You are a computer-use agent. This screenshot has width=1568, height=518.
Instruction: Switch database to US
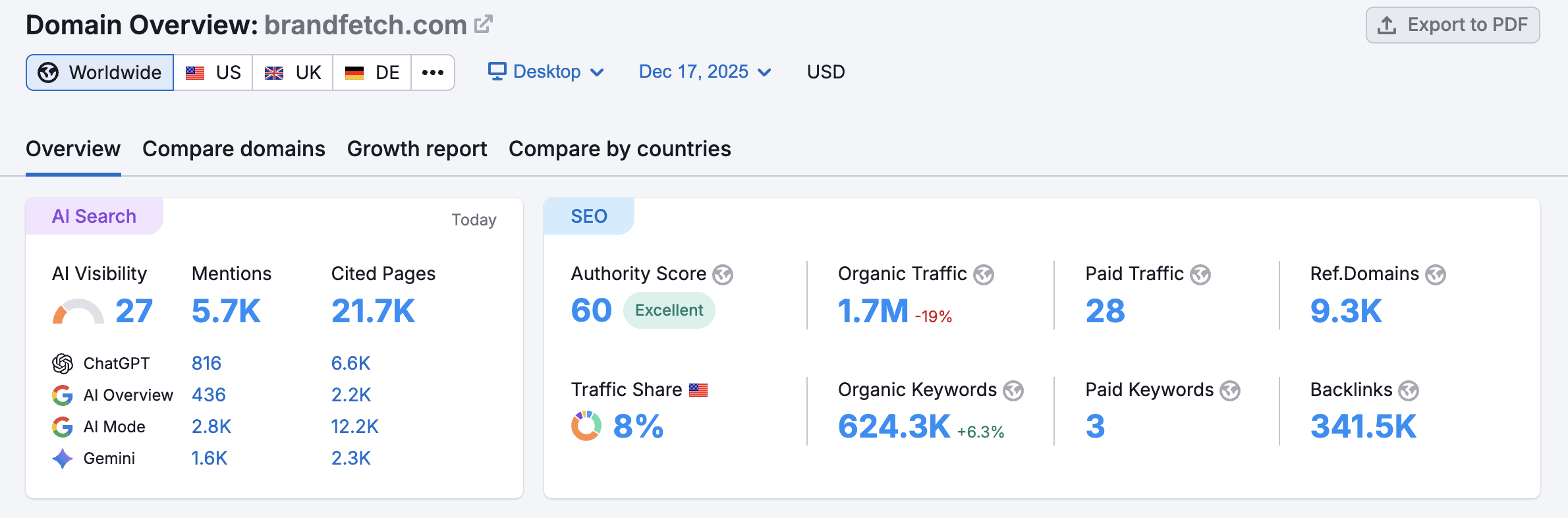[213, 72]
